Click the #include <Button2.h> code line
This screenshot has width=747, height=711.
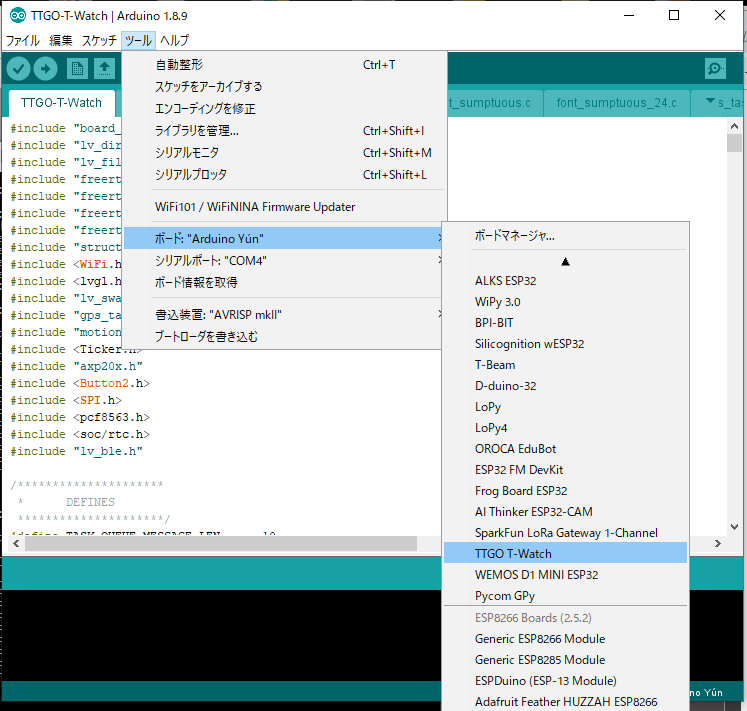pyautogui.click(x=80, y=383)
